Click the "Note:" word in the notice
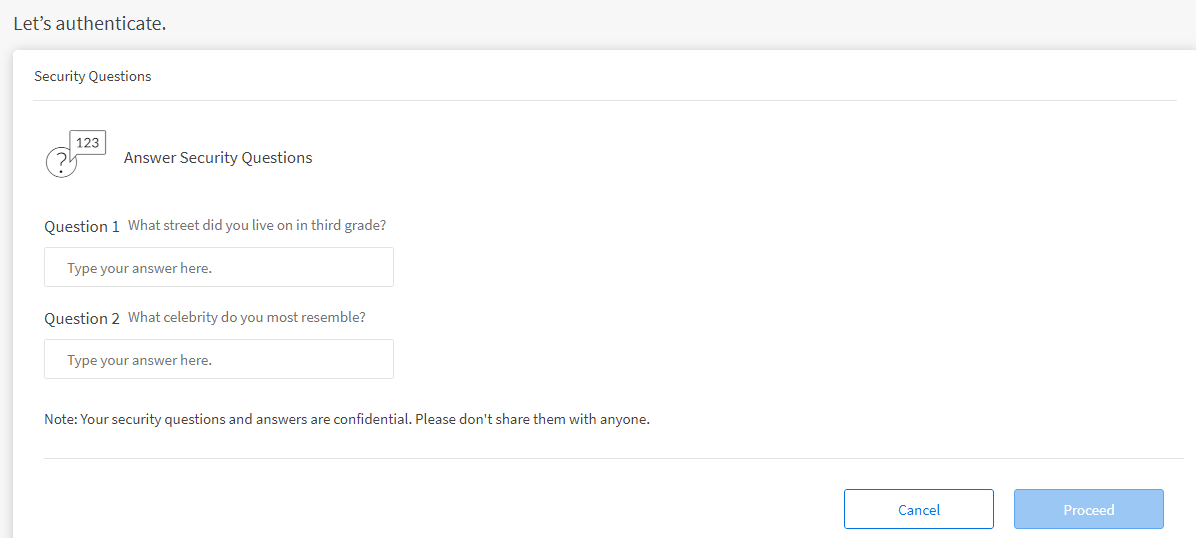 60,420
